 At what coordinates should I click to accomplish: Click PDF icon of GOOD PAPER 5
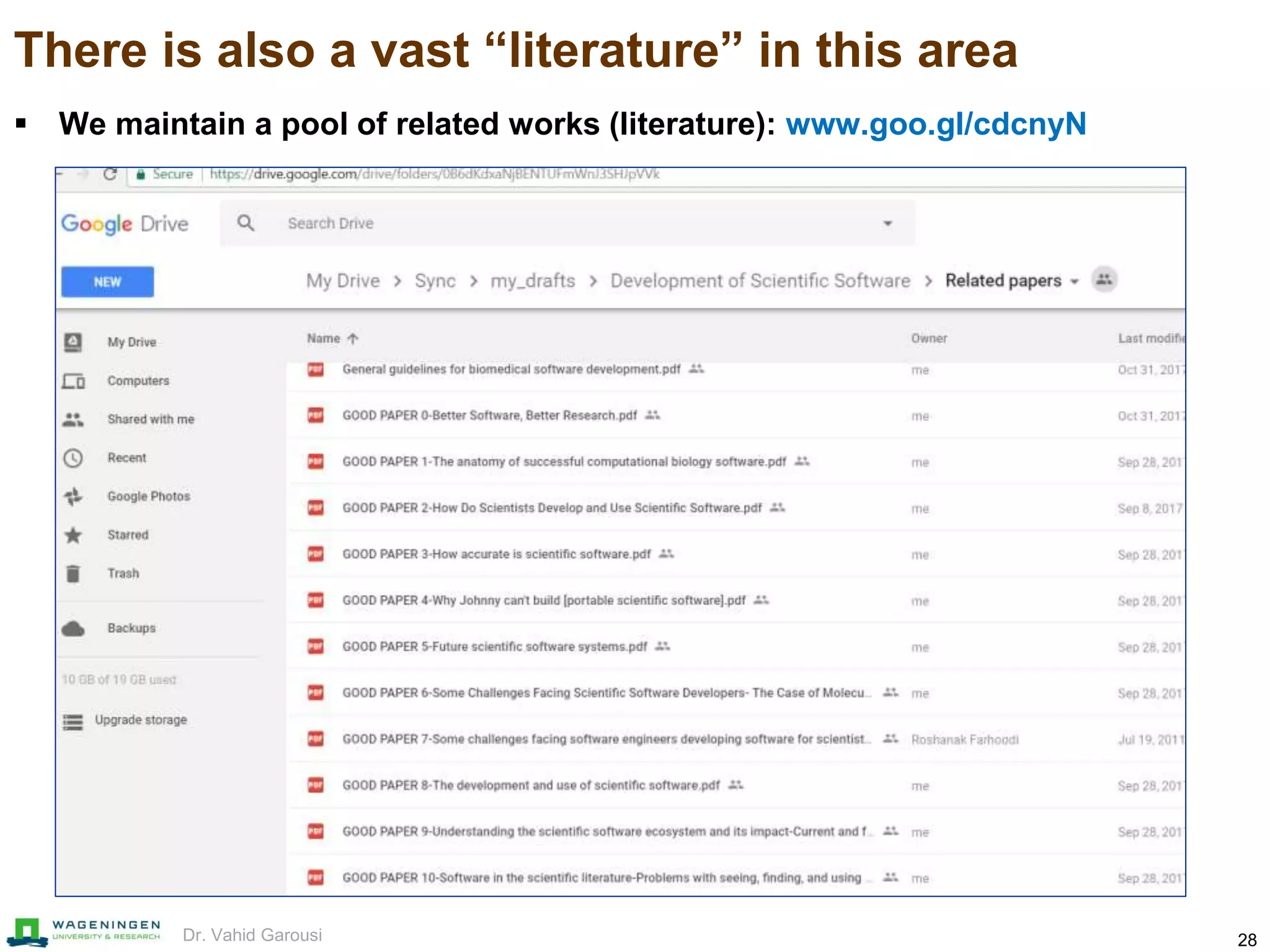click(x=316, y=646)
